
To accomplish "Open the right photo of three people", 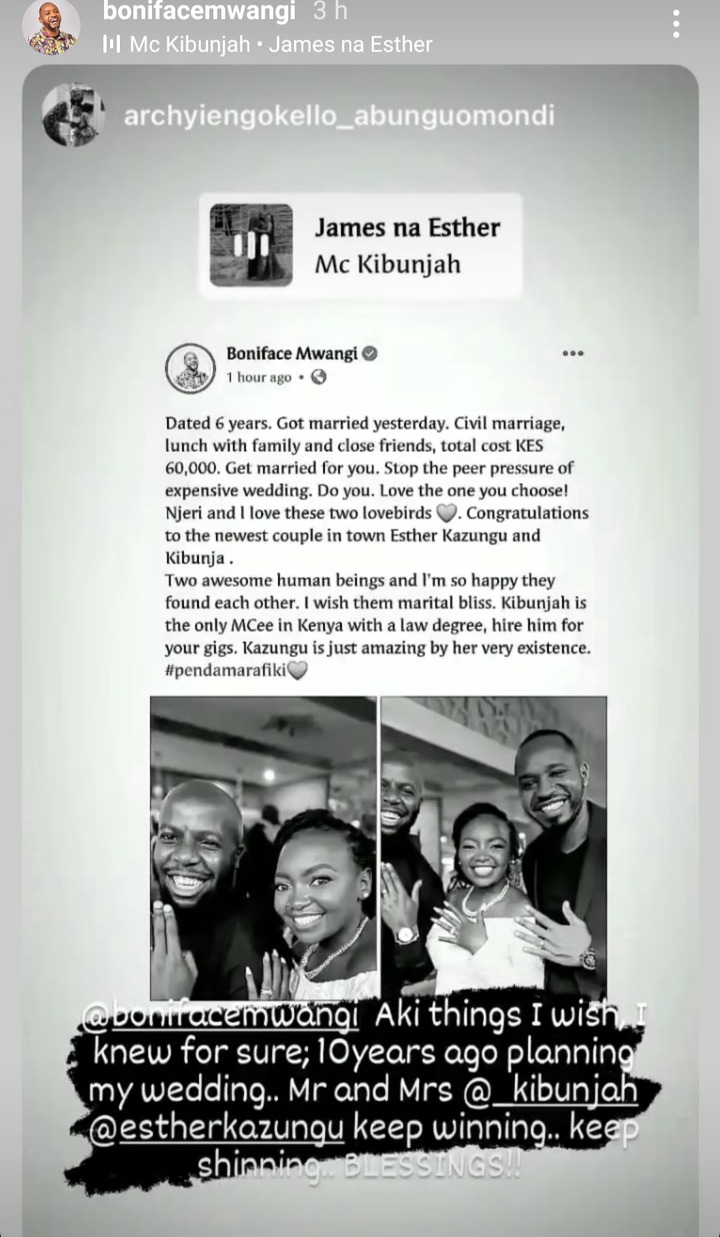I will point(494,848).
